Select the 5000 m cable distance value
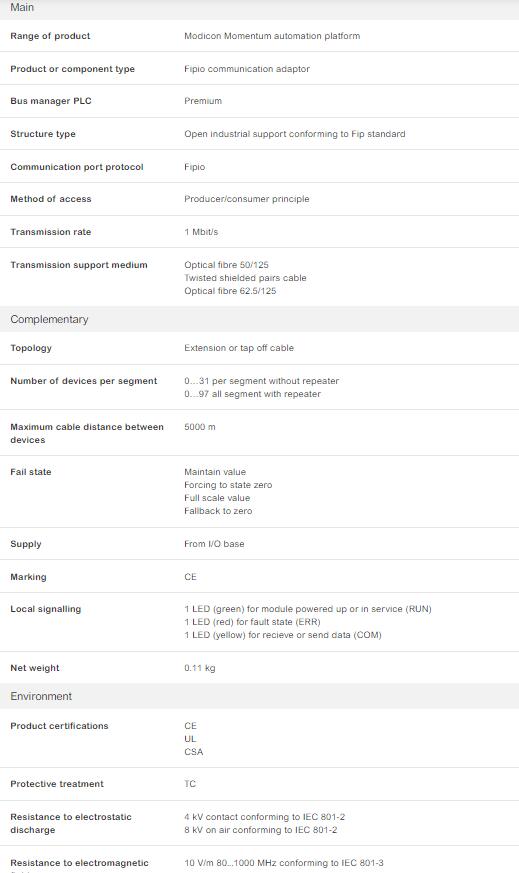The height and width of the screenshot is (873, 519). (x=199, y=427)
